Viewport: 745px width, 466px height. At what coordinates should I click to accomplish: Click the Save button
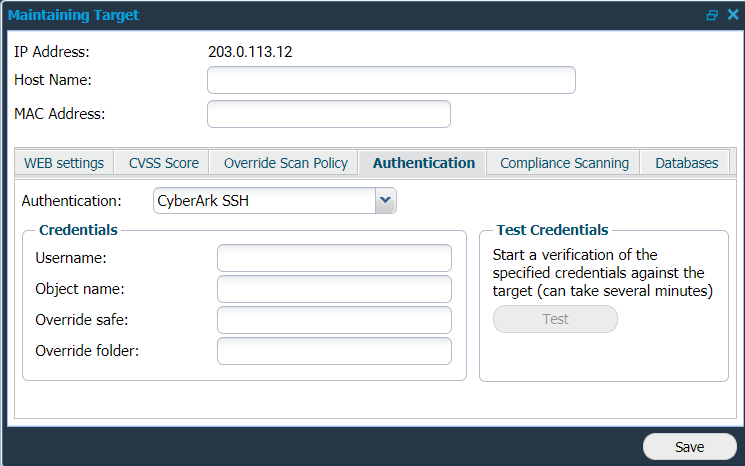coord(689,447)
